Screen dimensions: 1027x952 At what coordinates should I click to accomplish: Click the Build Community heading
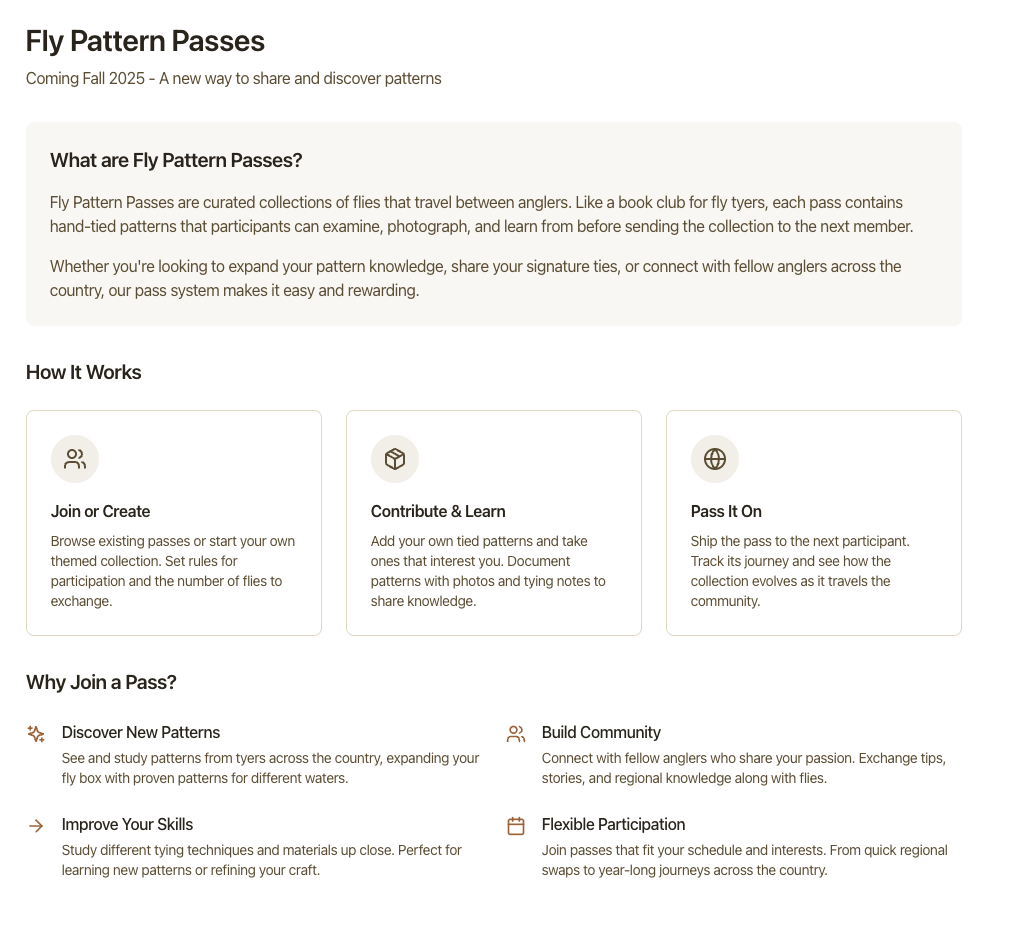pos(601,732)
